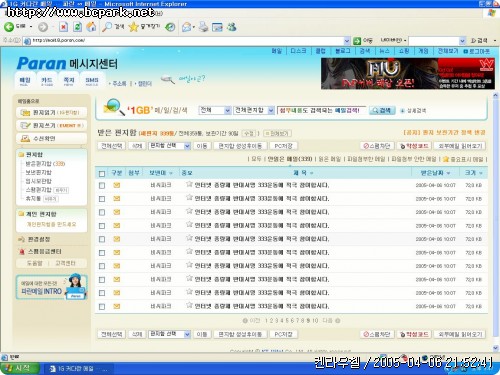This screenshot has height=375, width=500.
Task: Click 전체선택 button above the message list
Action: [x=112, y=146]
